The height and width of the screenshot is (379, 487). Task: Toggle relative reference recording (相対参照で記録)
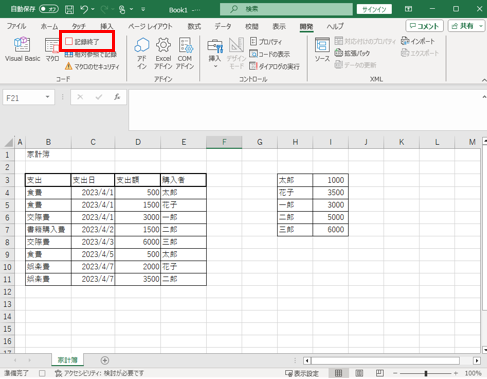(x=90, y=54)
